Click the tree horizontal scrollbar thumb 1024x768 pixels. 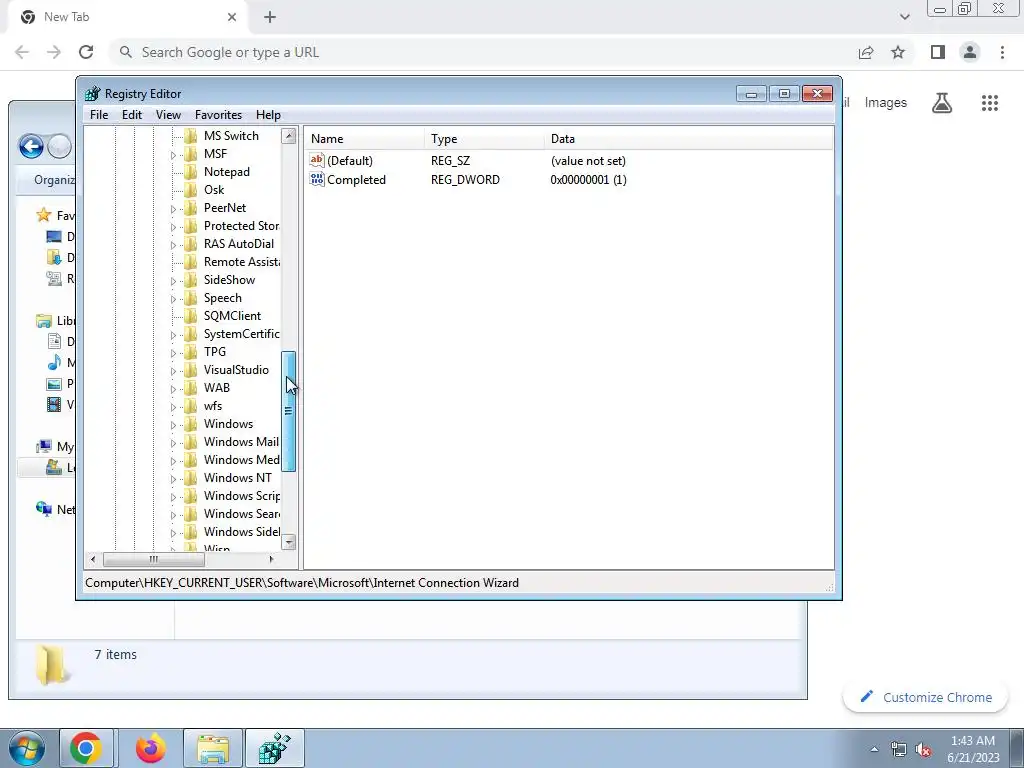point(153,559)
